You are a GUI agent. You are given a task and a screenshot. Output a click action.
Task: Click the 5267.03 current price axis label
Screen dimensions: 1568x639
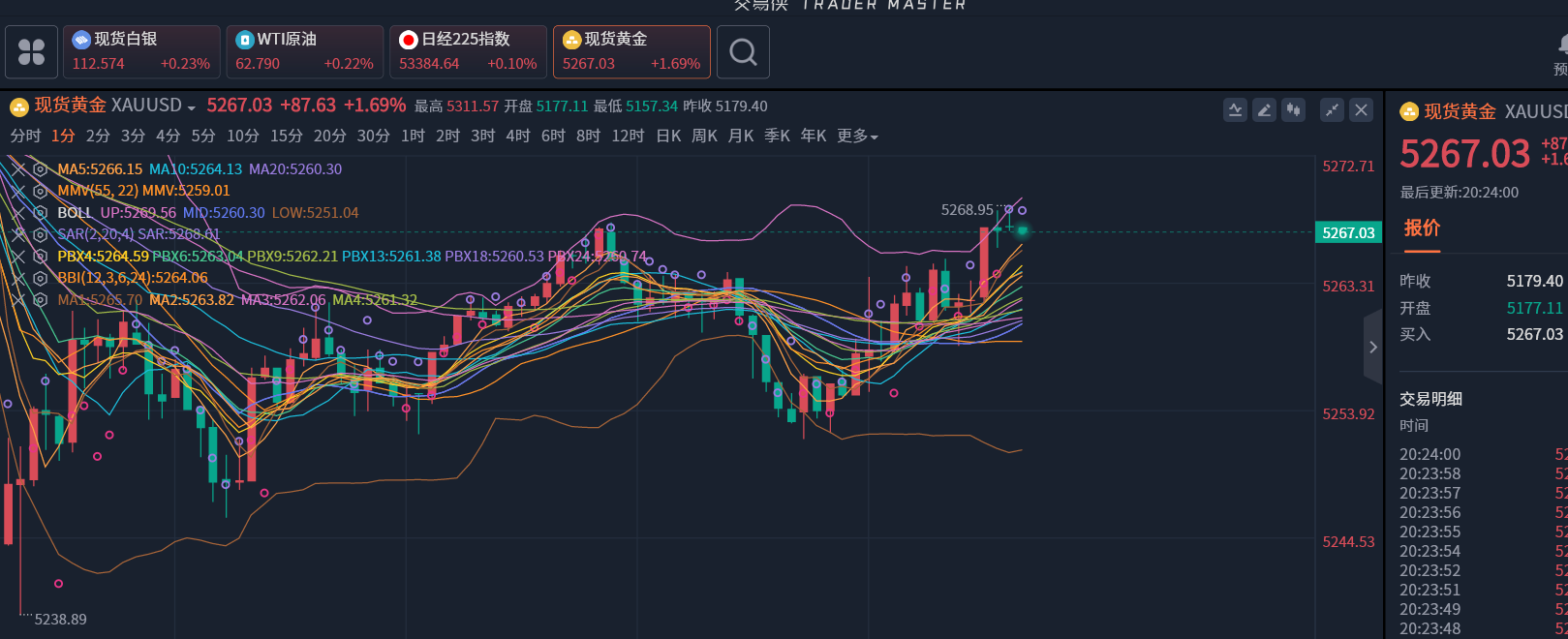click(1348, 233)
